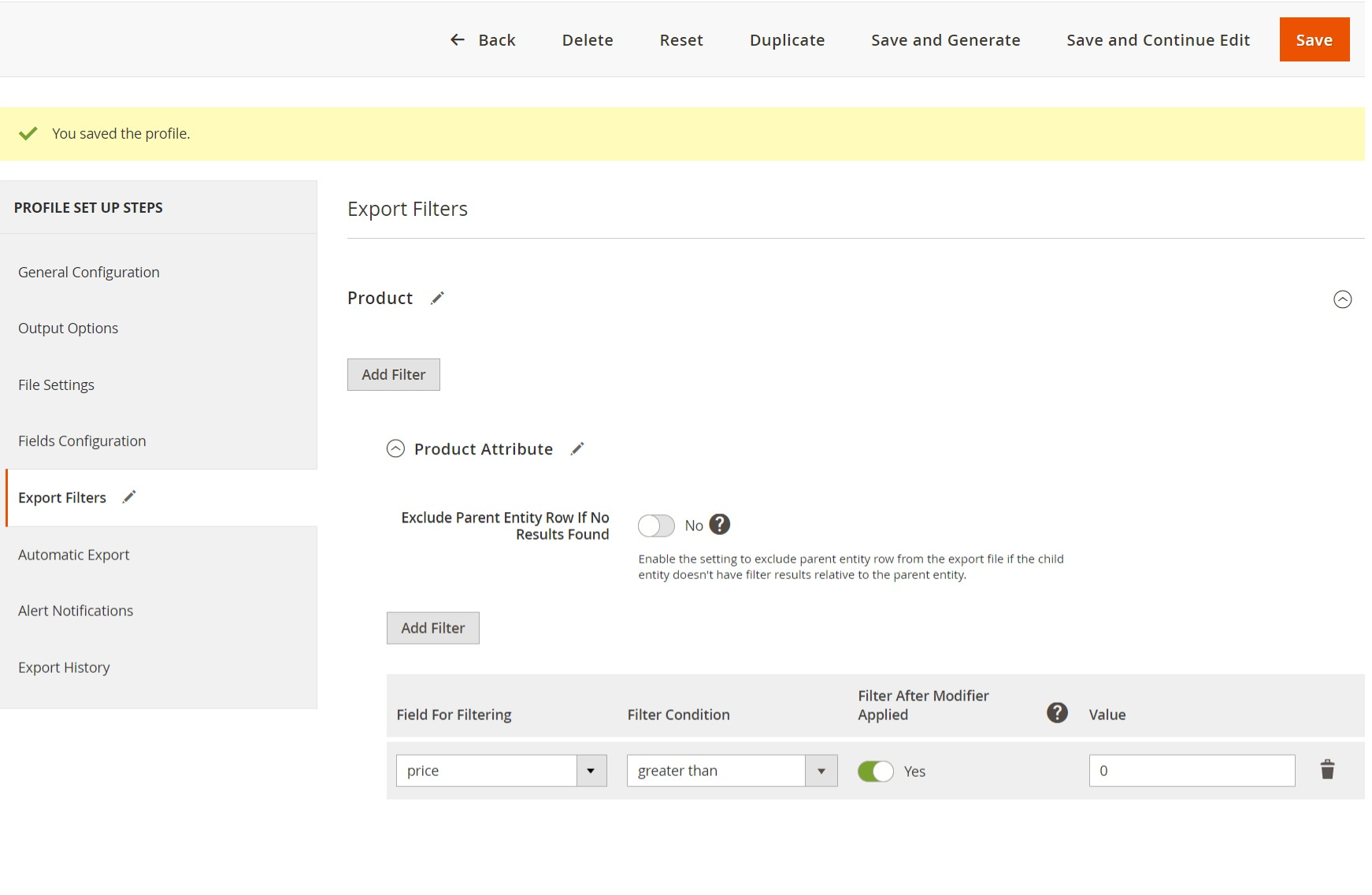Duplicate the export profile
Screen dimensions: 1372x895
click(787, 39)
